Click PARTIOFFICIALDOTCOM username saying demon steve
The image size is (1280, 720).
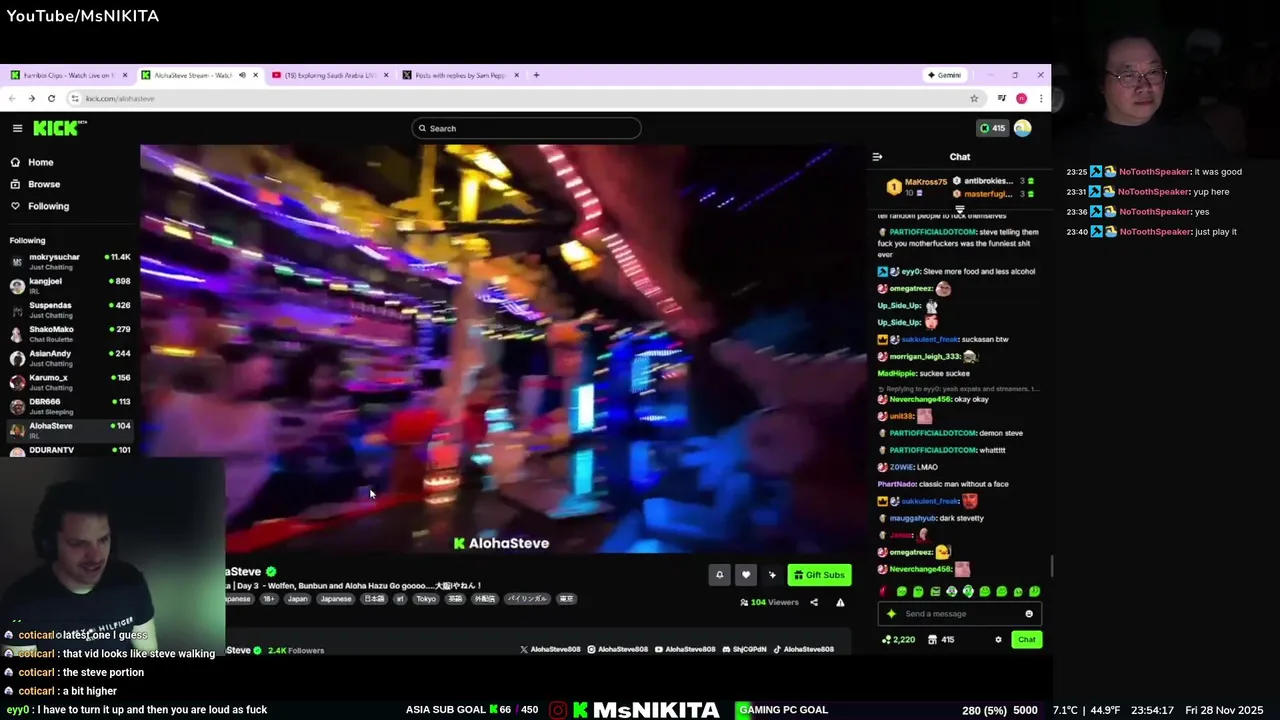pyautogui.click(x=933, y=433)
